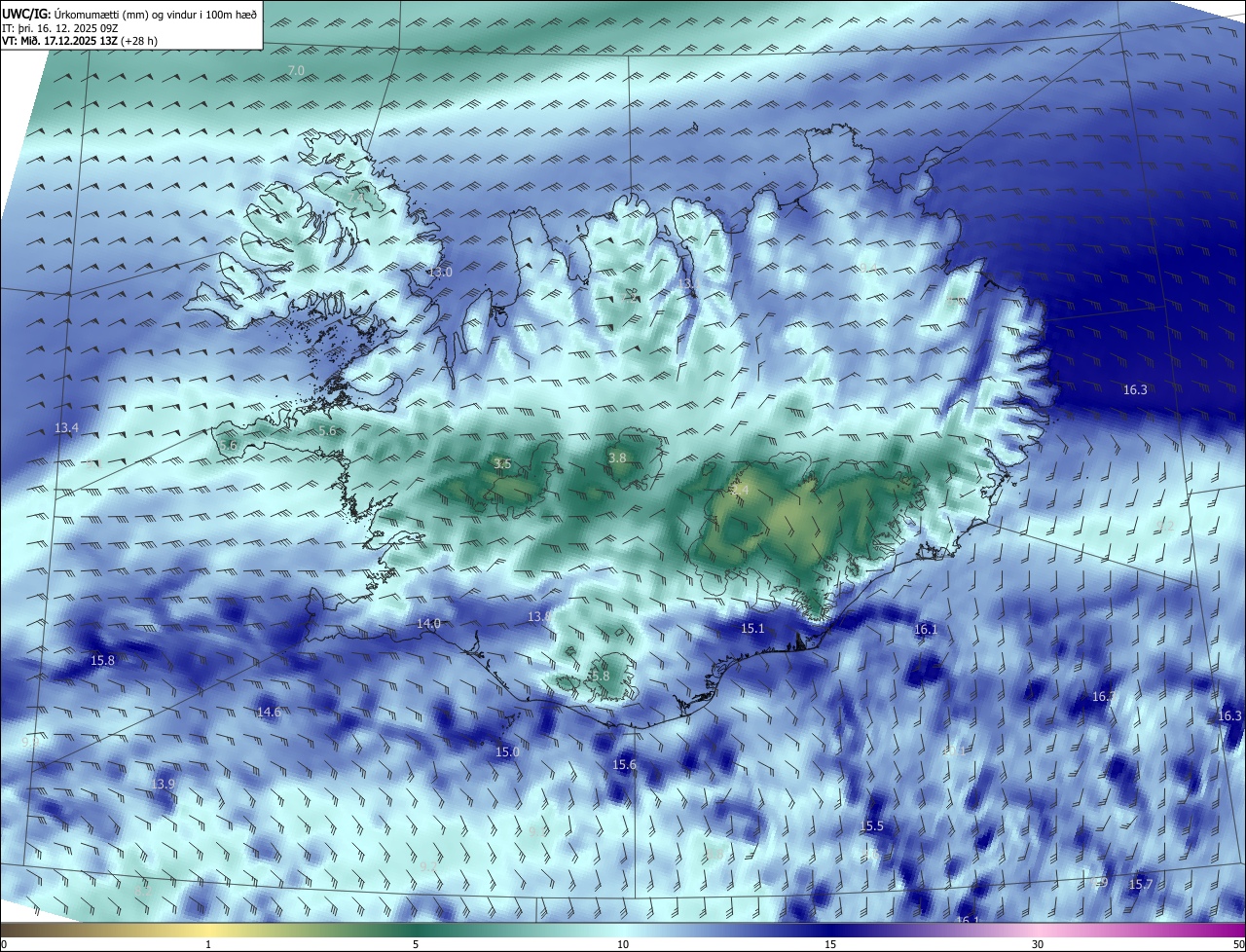The image size is (1246, 952).
Task: Click the '10' tick on the color scale
Action: [x=623, y=945]
